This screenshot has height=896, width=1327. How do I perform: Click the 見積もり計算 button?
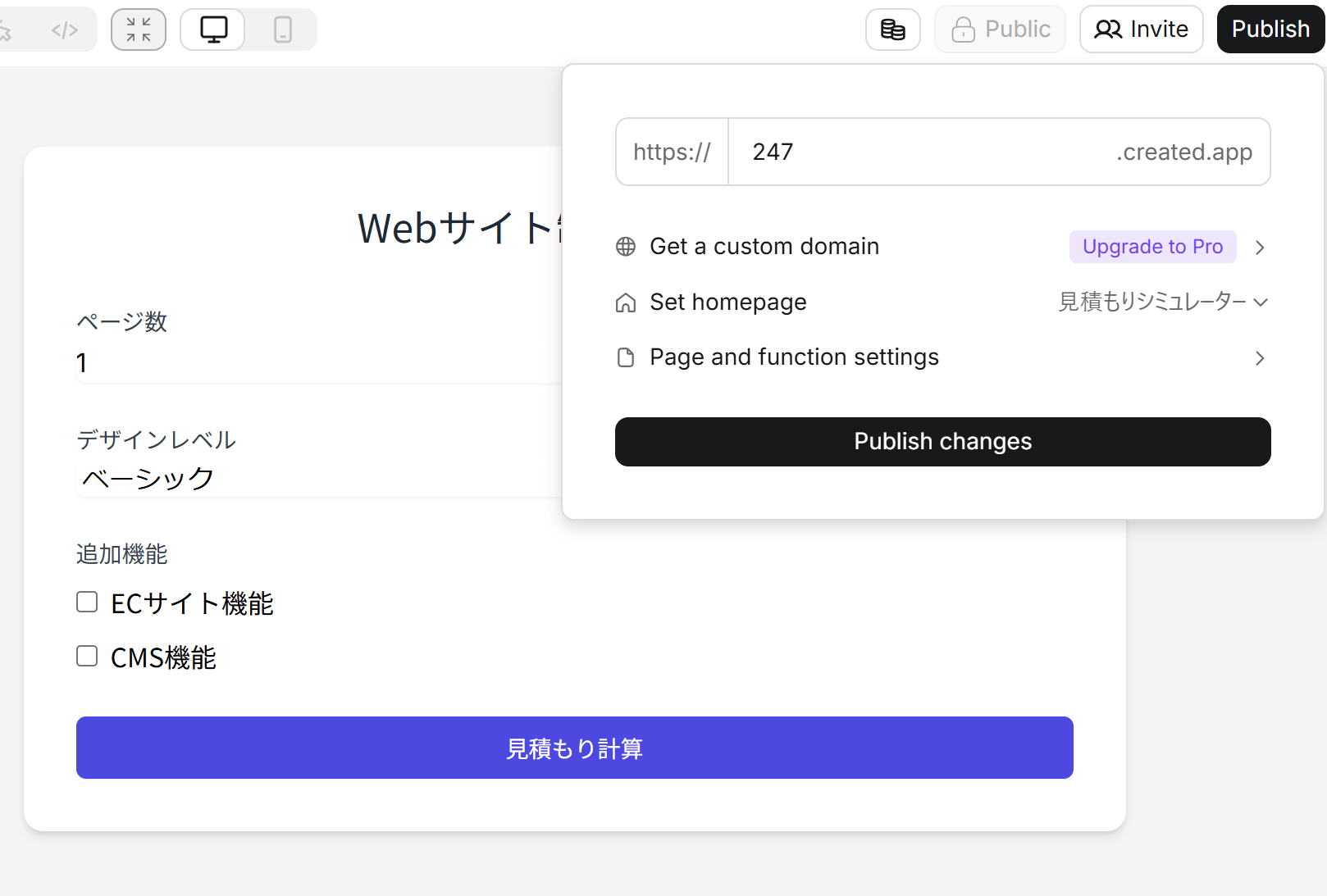coord(574,747)
